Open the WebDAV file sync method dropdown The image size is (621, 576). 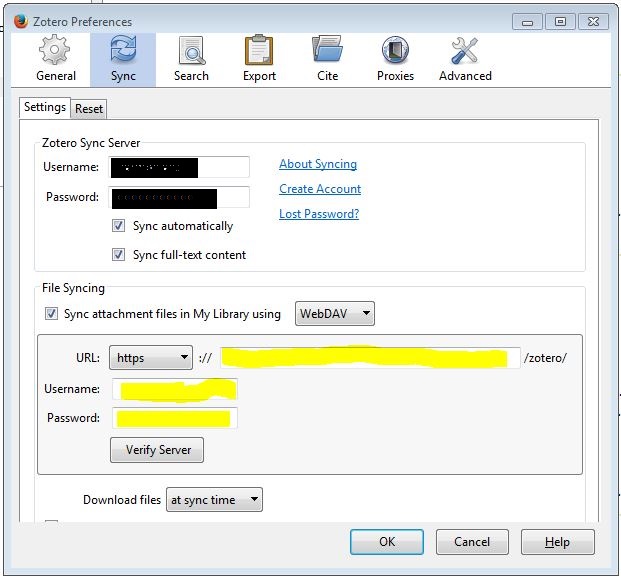[335, 314]
